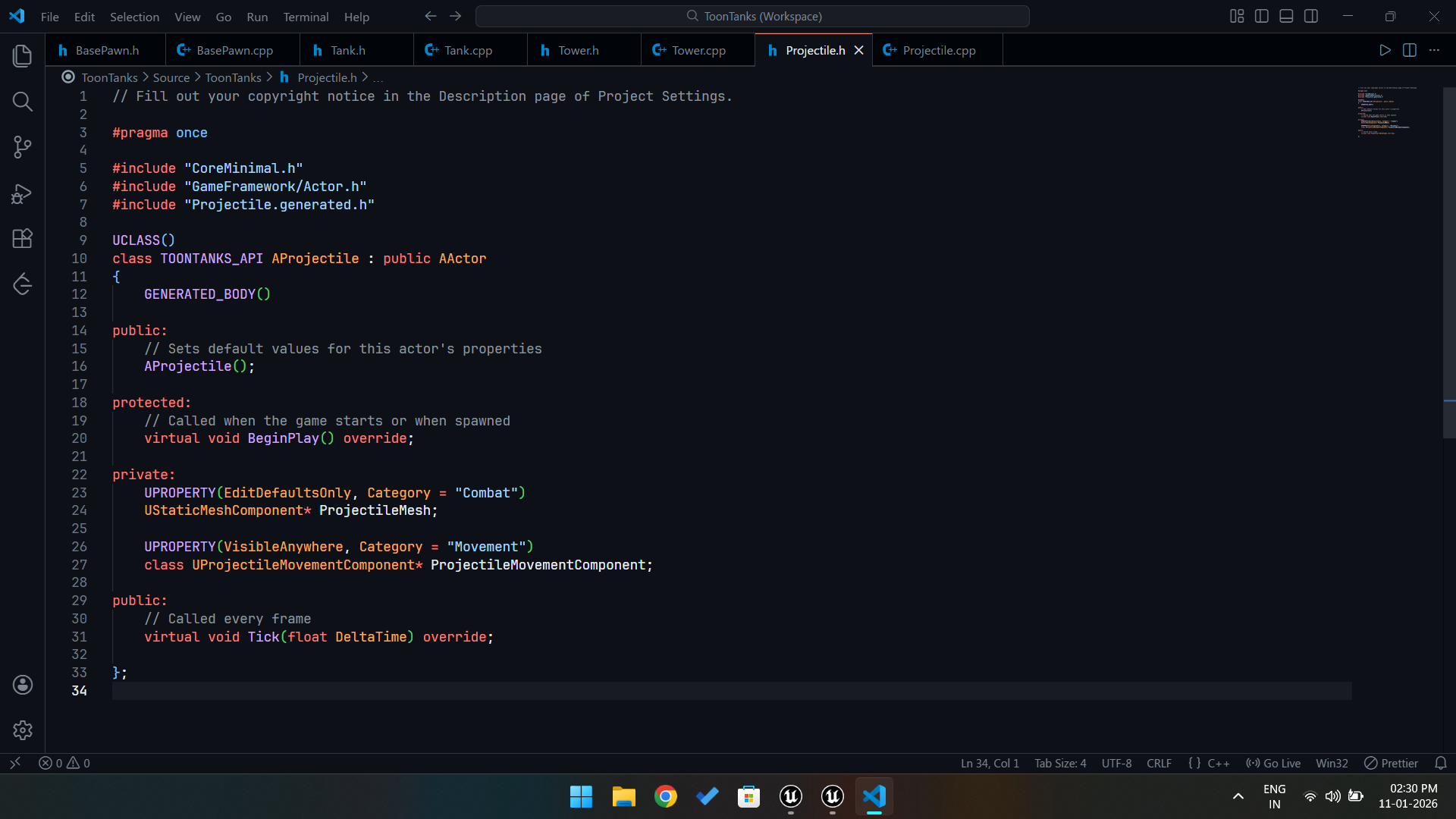Viewport: 1456px width, 819px height.
Task: Open Run and Debug view
Action: (x=23, y=194)
